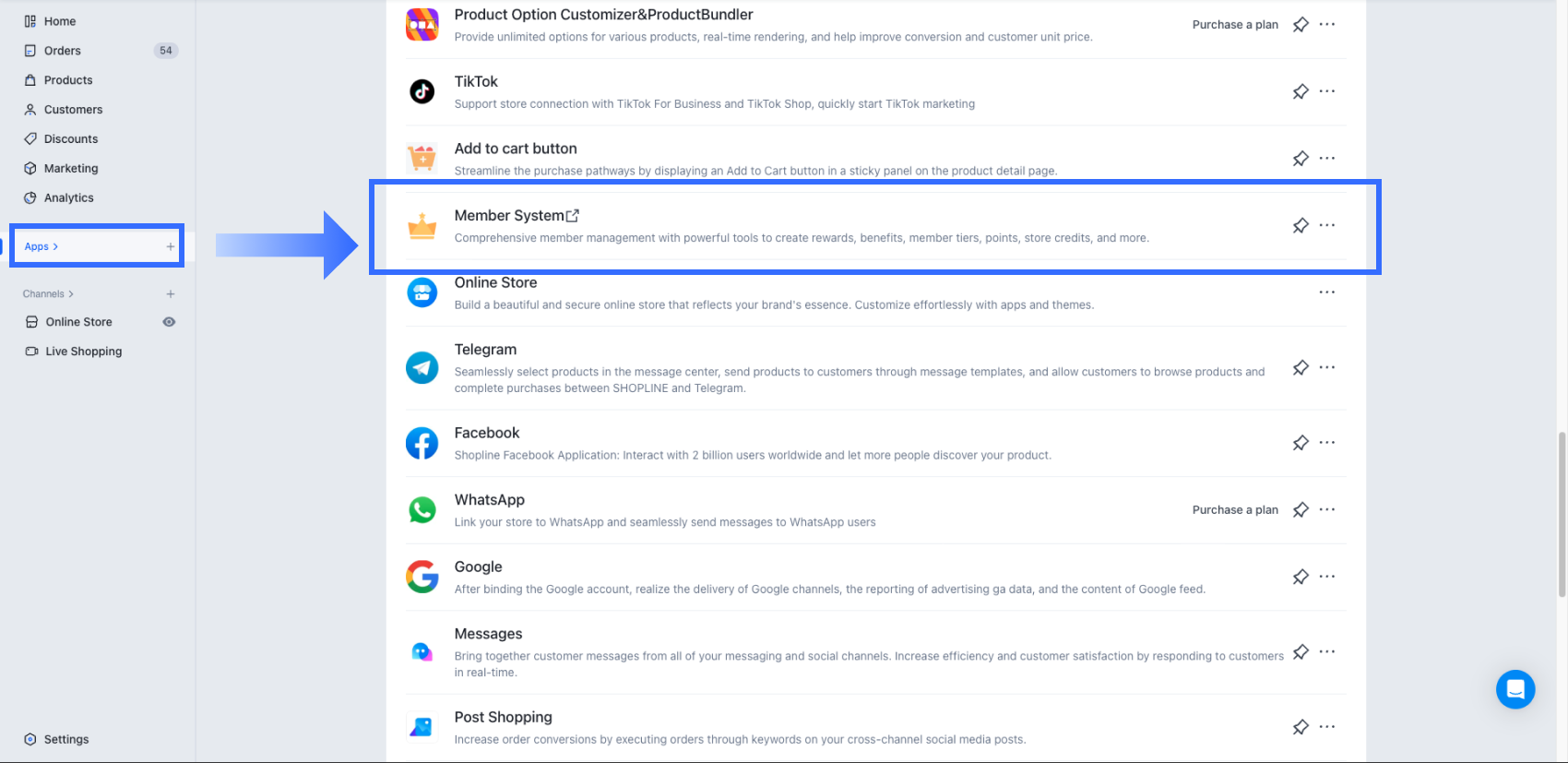The height and width of the screenshot is (763, 1568).
Task: Open Orders in the sidebar
Action: pyautogui.click(x=63, y=51)
